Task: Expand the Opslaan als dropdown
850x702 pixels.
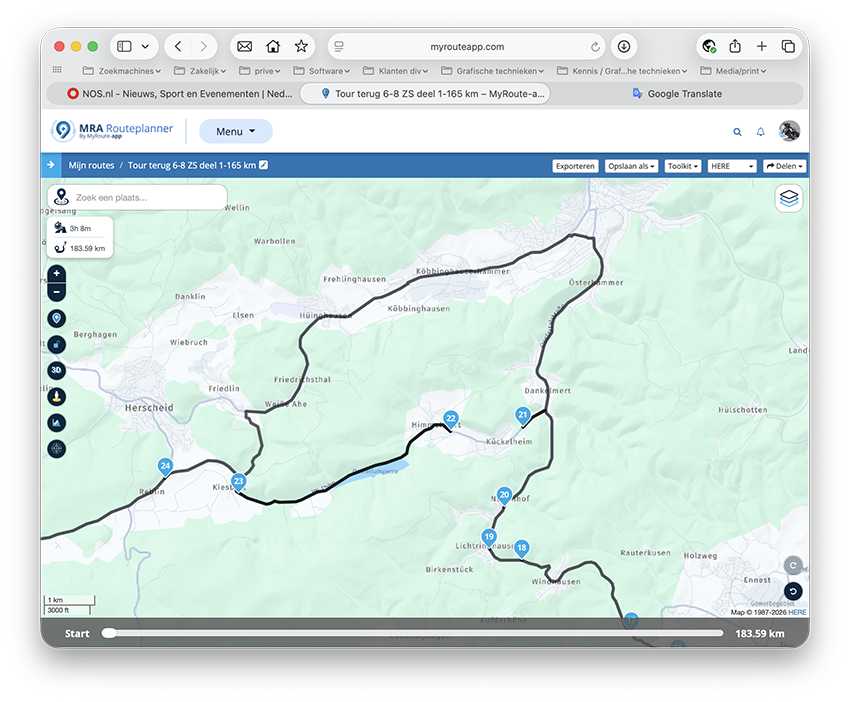Action: (631, 166)
